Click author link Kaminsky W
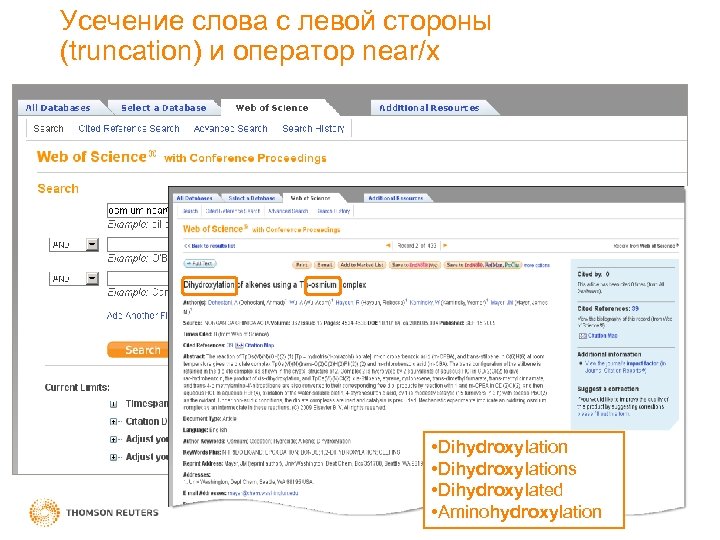Screen dimensions: 720x540 click(424, 303)
